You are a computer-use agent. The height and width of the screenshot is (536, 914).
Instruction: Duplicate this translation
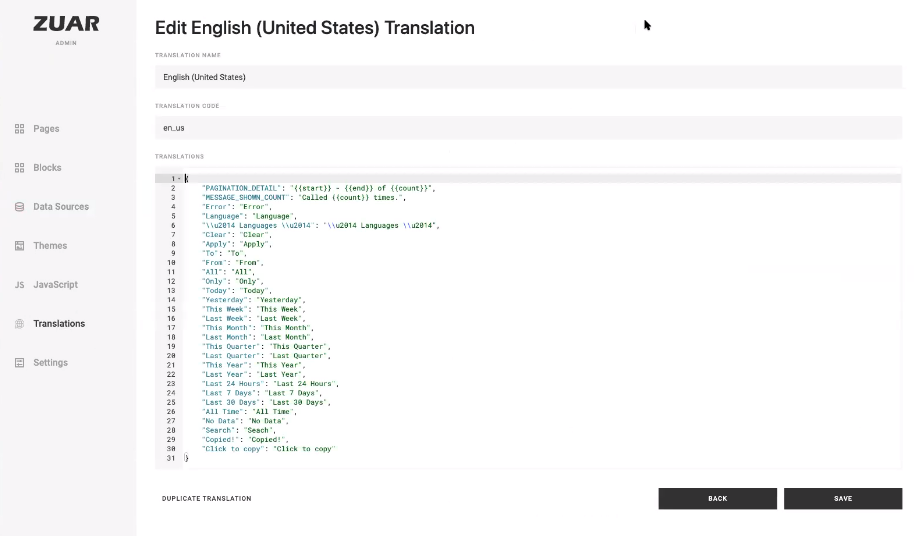[206, 499]
